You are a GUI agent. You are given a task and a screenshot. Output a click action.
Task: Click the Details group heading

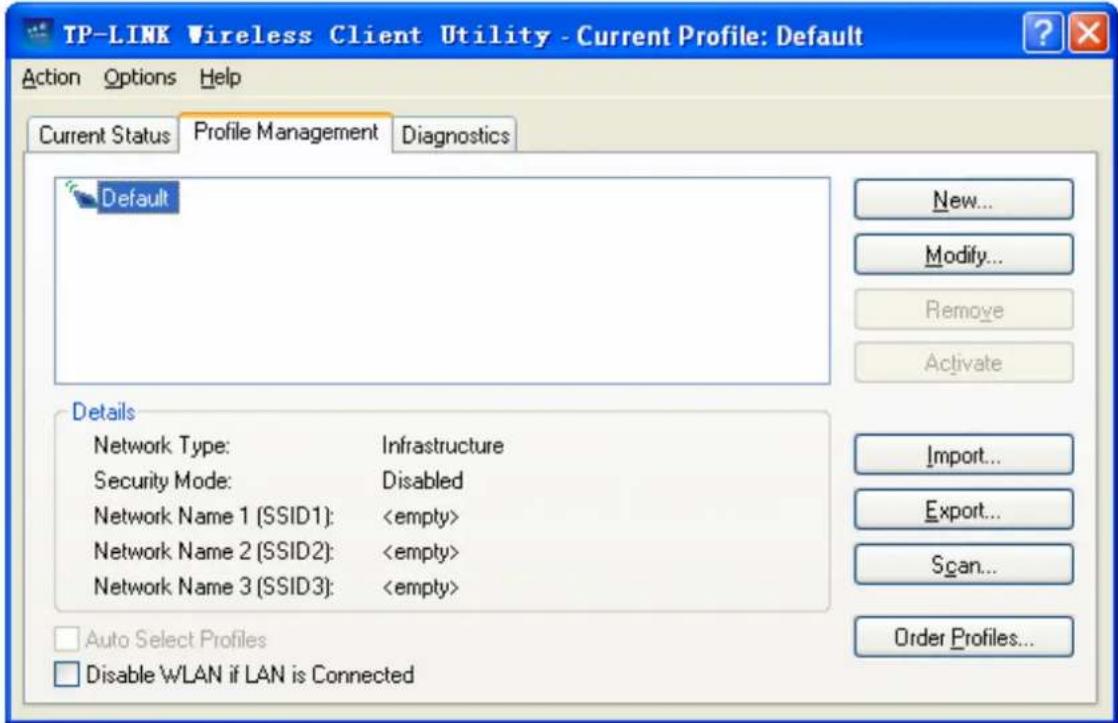pyautogui.click(x=103, y=412)
